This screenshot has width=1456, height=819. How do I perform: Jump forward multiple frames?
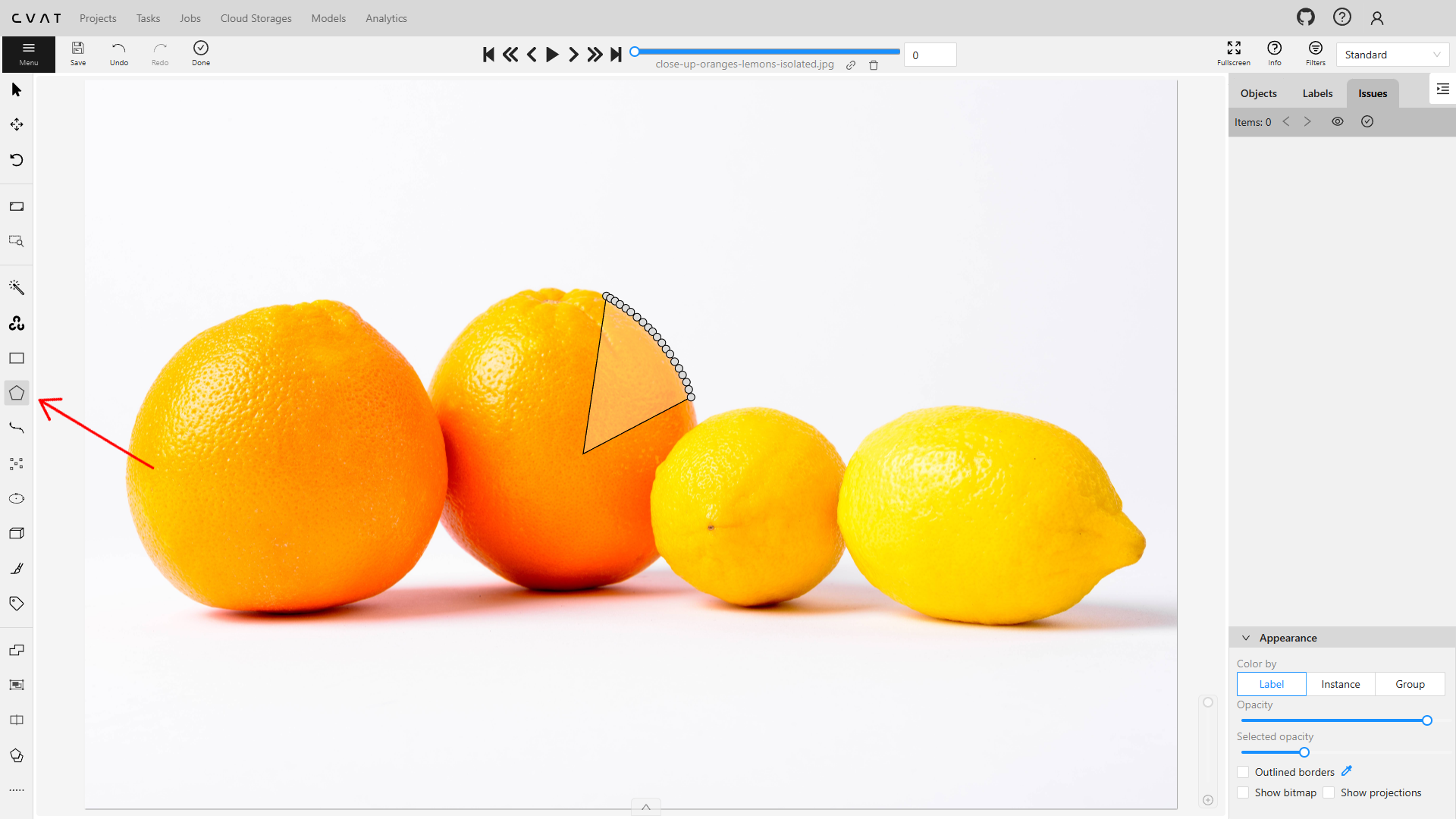[x=595, y=55]
